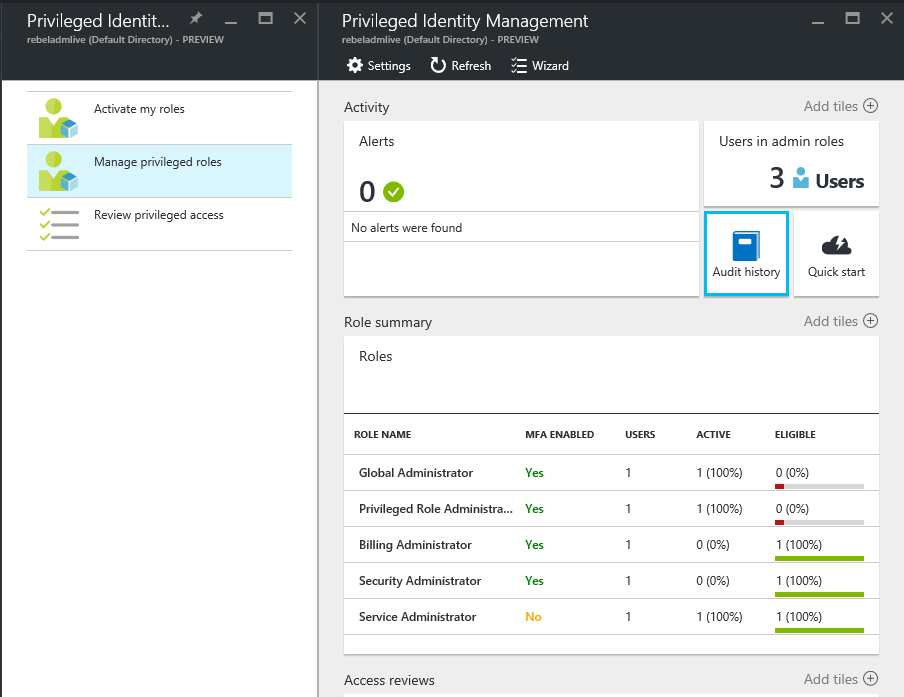Open the Privileged Role Administra... row
This screenshot has height=697, width=904.
point(611,508)
